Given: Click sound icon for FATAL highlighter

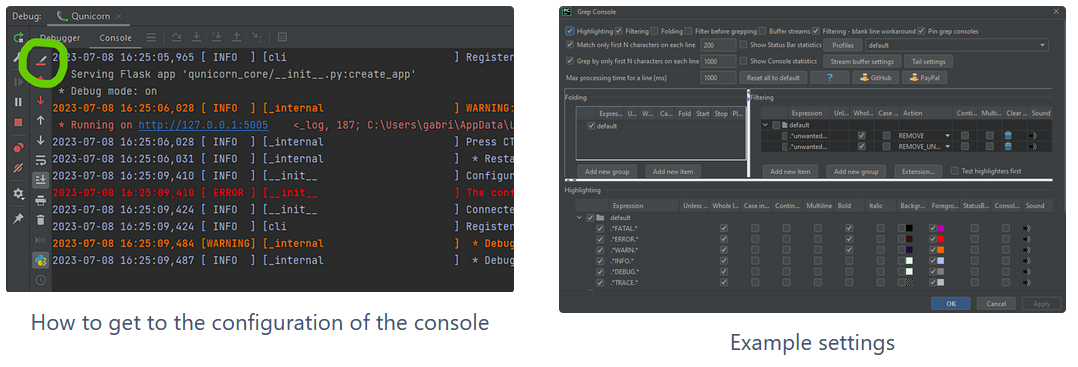Looking at the screenshot, I should (1027, 228).
